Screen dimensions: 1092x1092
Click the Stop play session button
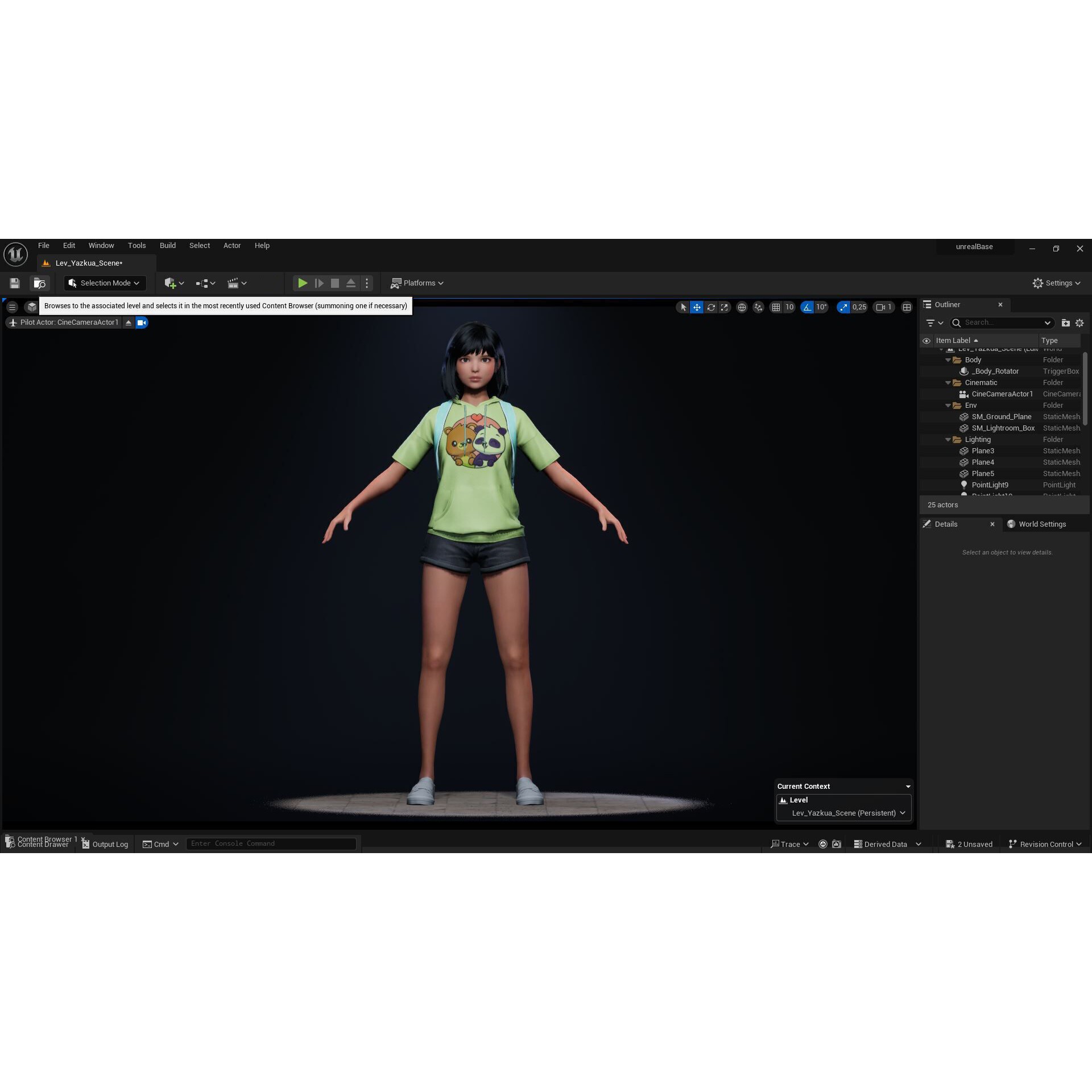coord(335,283)
